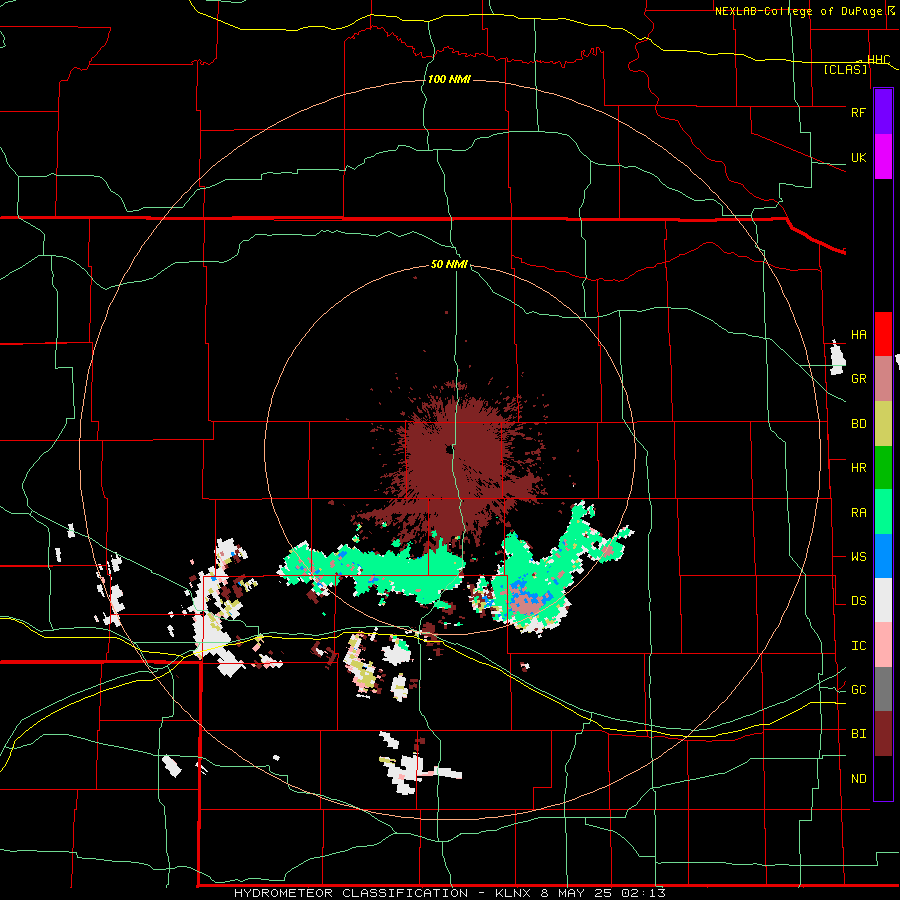
Task: Click the bright green RA legend swatch
Action: pyautogui.click(x=883, y=512)
